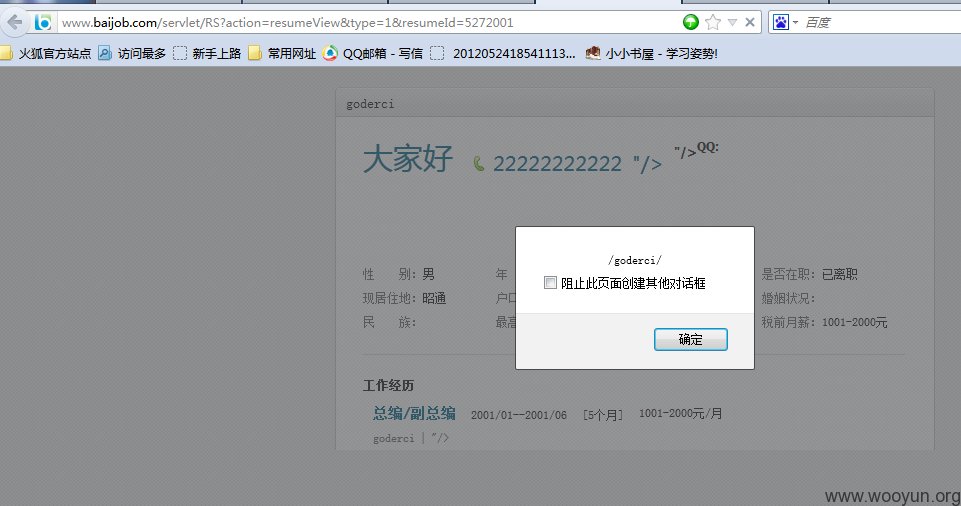This screenshot has width=961, height=506.
Task: Click the goderci resume header title
Action: (370, 104)
